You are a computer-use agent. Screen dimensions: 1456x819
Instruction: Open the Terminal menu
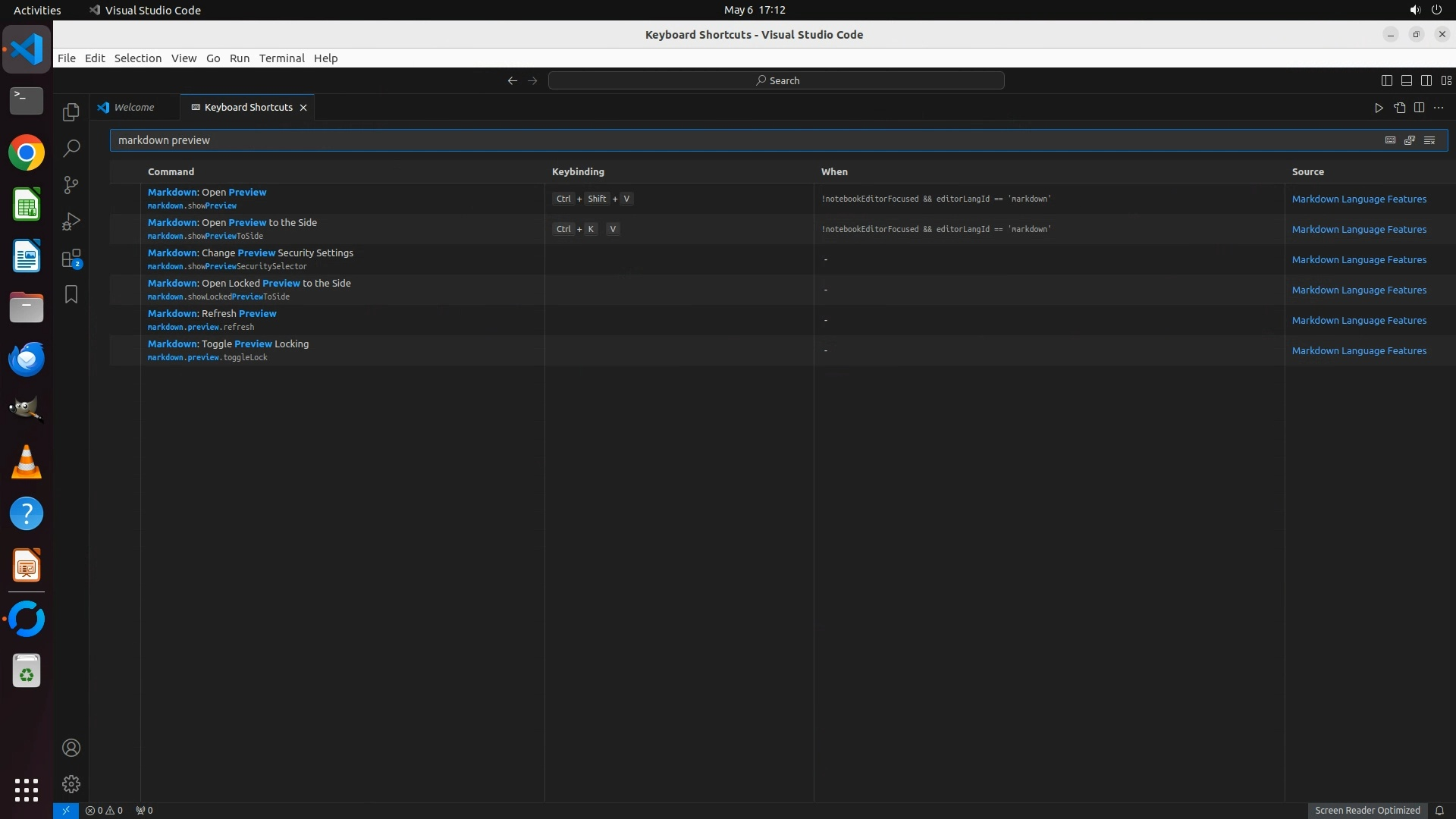click(281, 58)
